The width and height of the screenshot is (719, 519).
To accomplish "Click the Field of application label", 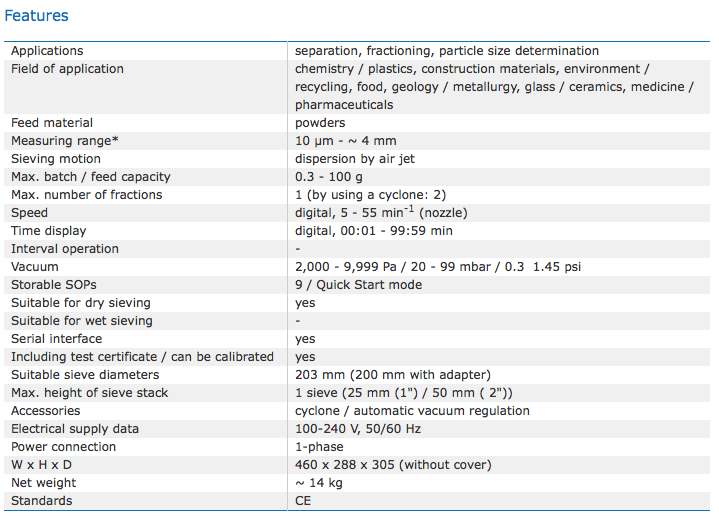I will pyautogui.click(x=67, y=69).
